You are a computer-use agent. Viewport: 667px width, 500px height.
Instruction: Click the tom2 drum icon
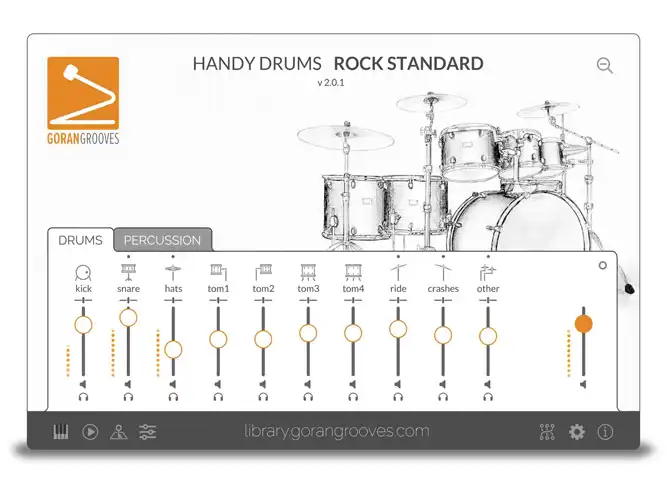(263, 272)
